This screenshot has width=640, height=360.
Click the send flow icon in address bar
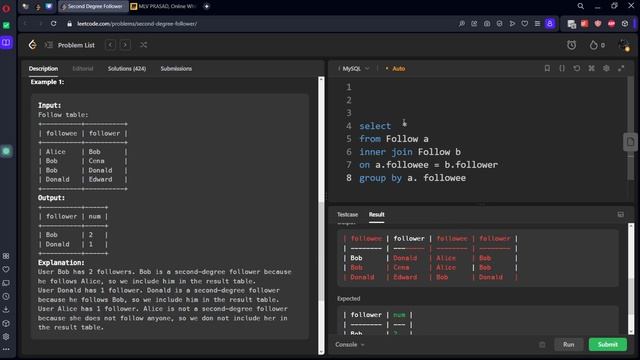click(x=512, y=24)
